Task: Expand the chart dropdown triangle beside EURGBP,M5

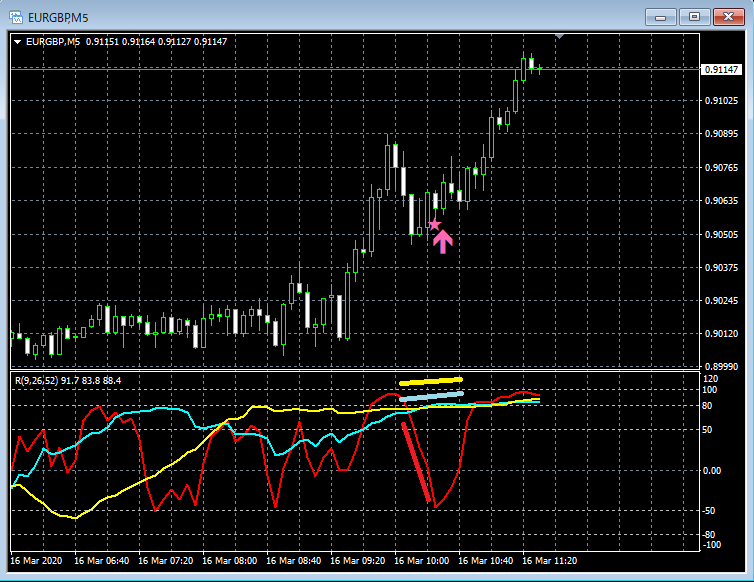Action: pyautogui.click(x=18, y=42)
